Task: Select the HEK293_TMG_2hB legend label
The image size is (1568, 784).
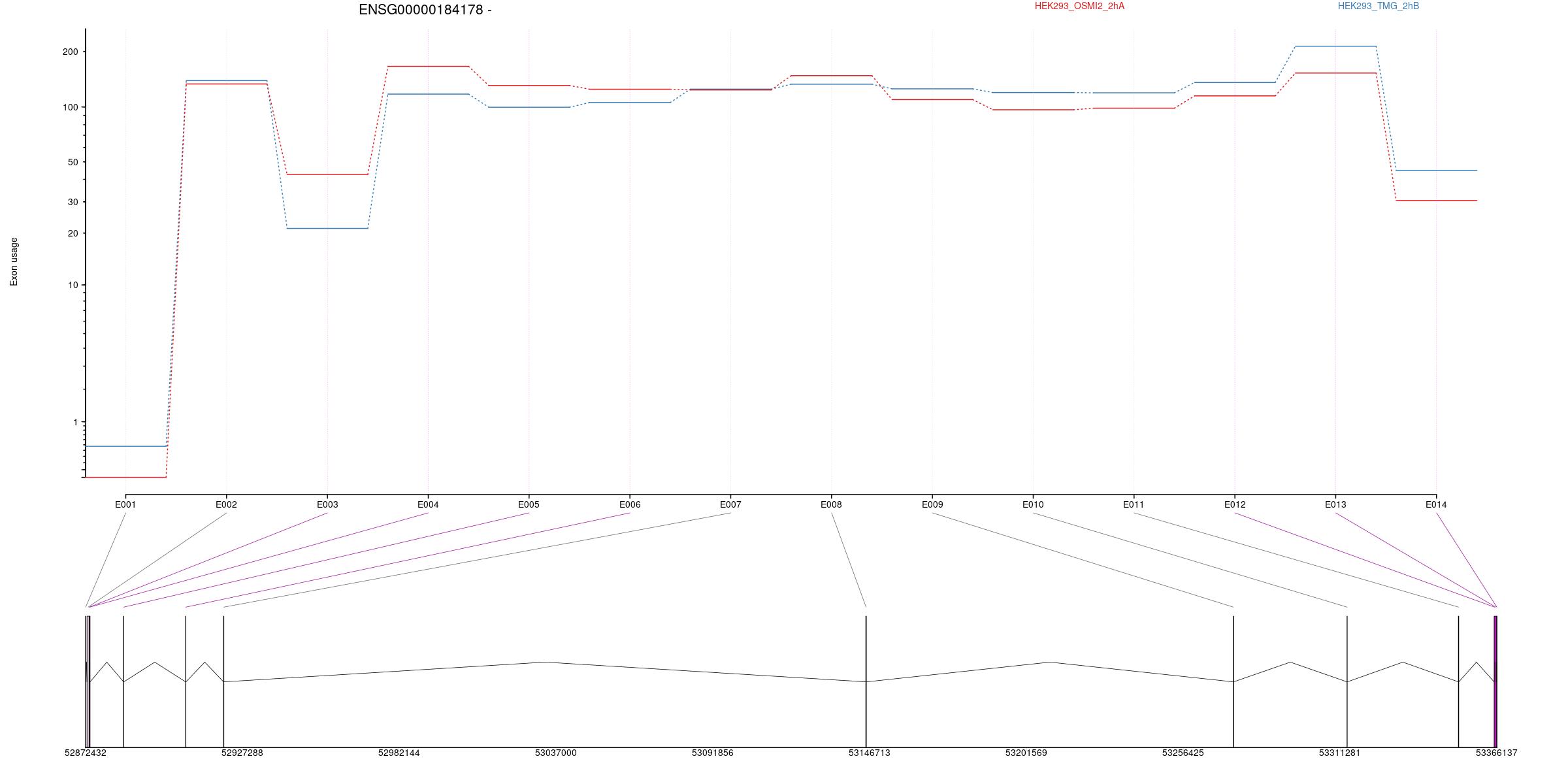Action: [x=1379, y=6]
